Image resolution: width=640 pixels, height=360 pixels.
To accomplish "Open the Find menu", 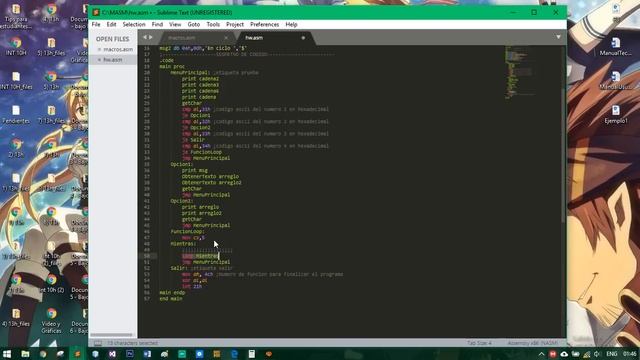I will (157, 24).
